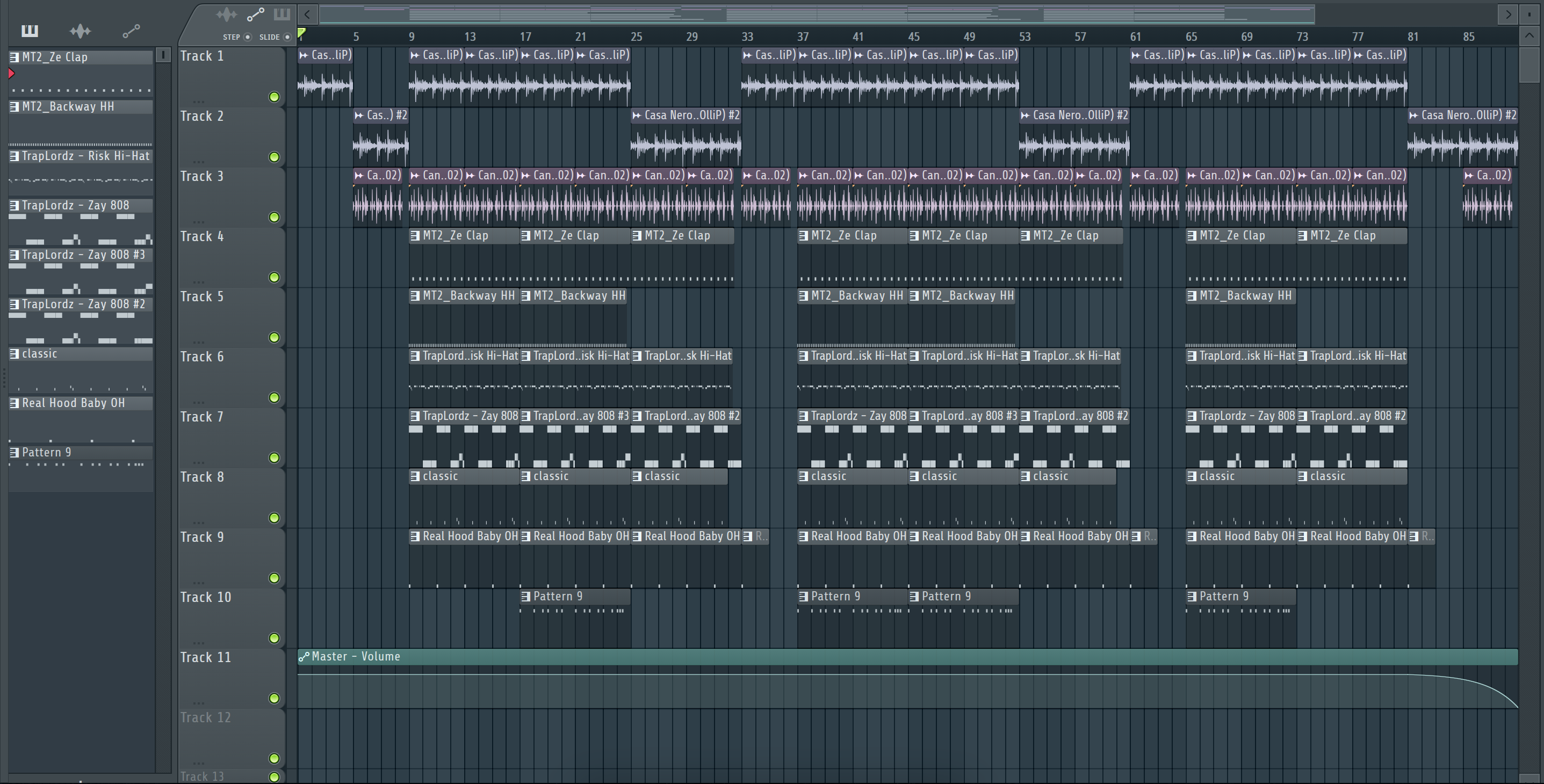Click the audio icon of the first Ca..02) clip on Track 3

click(359, 176)
